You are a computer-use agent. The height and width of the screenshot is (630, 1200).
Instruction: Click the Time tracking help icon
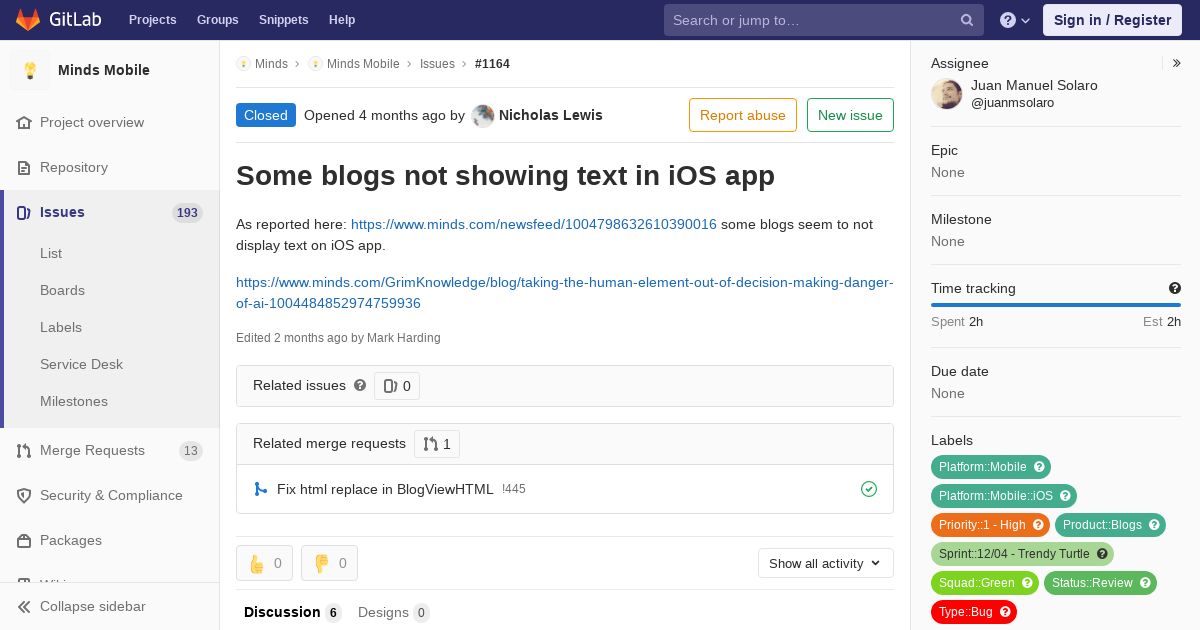tap(1174, 288)
